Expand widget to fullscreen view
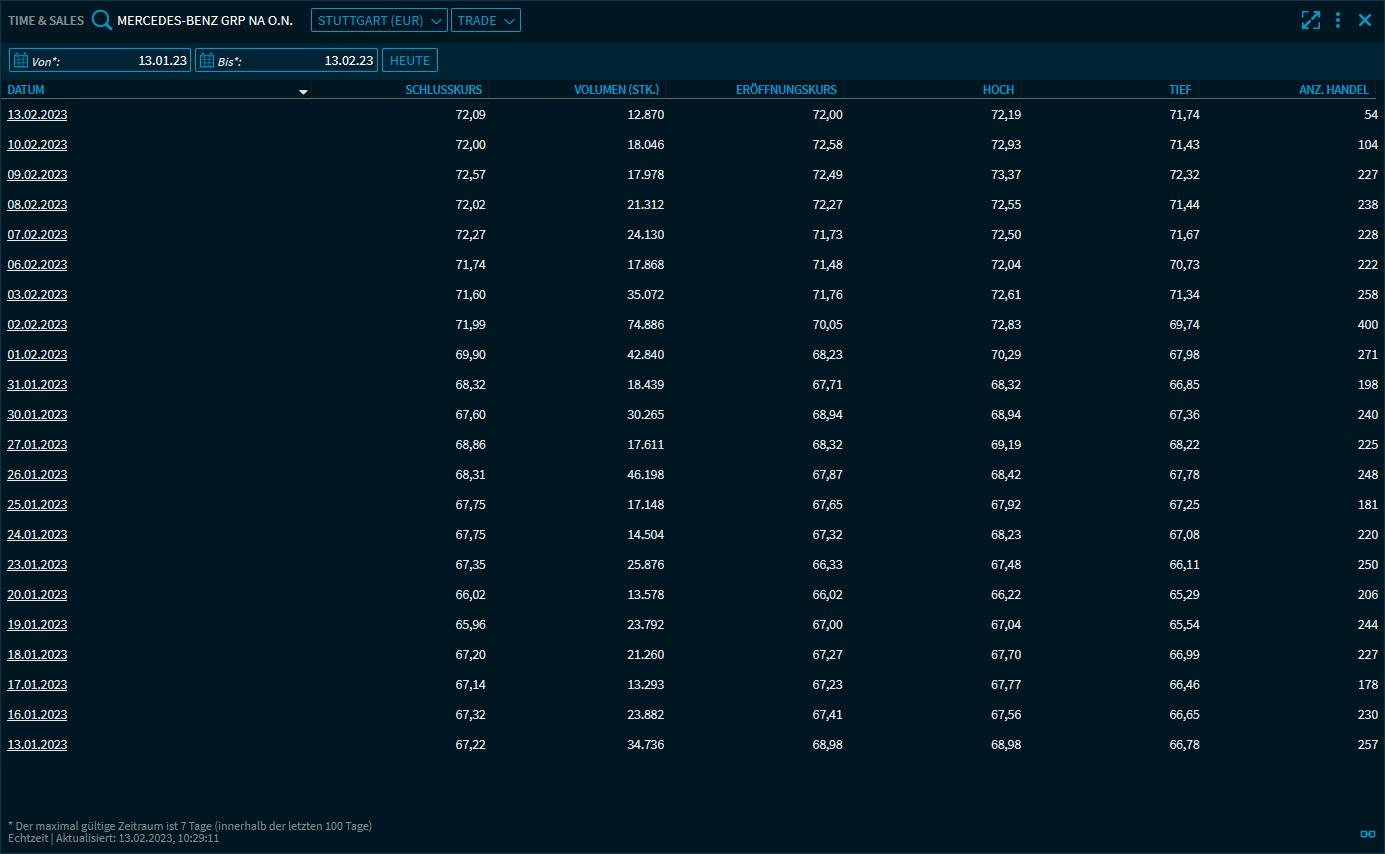The image size is (1385, 854). [1310, 20]
